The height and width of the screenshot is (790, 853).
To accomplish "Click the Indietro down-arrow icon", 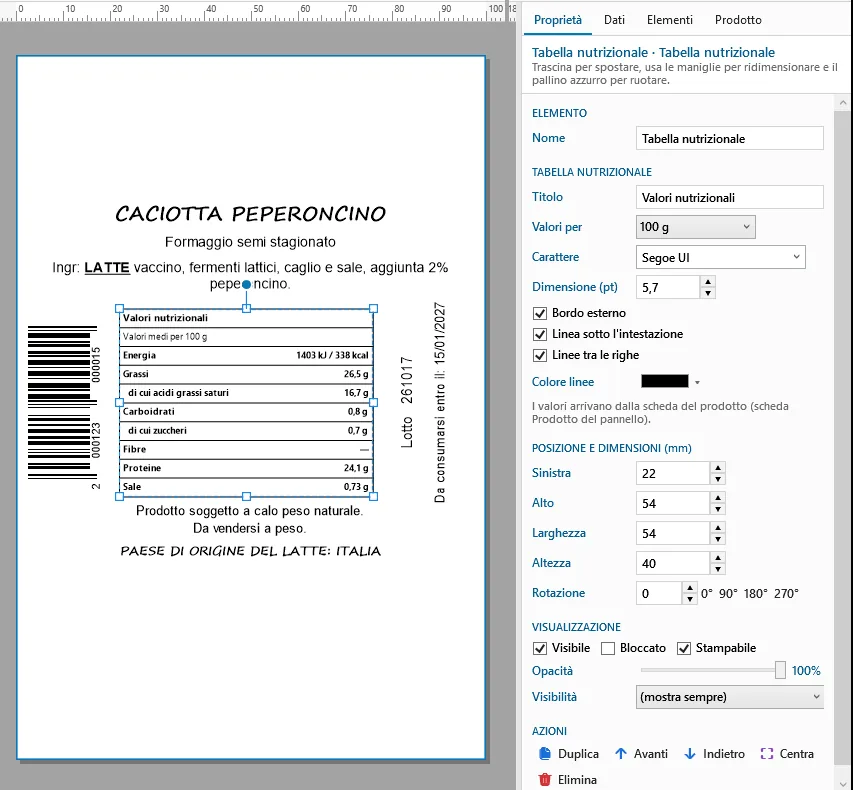I will [x=690, y=754].
